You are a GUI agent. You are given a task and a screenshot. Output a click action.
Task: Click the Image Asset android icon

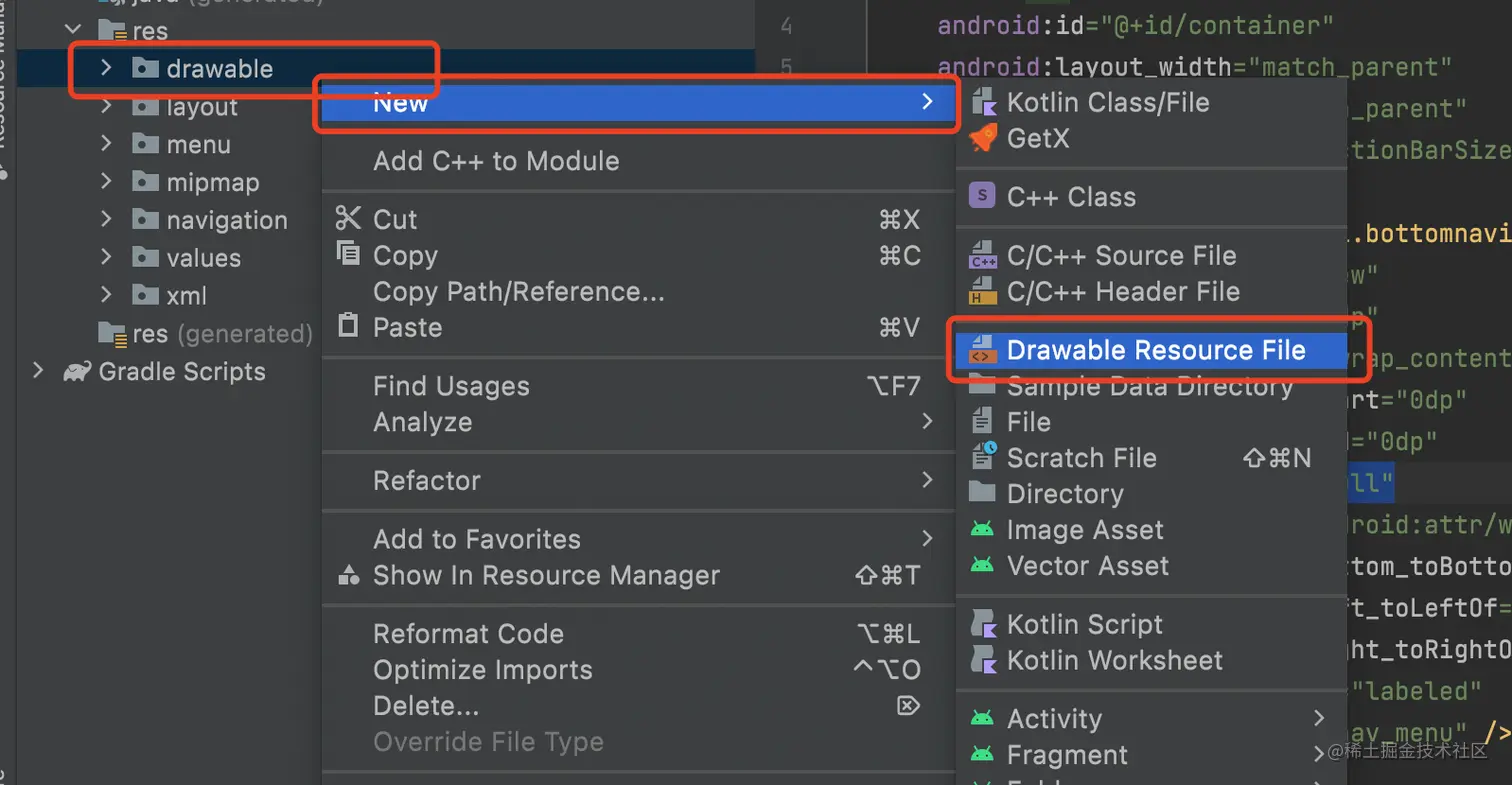coord(982,530)
